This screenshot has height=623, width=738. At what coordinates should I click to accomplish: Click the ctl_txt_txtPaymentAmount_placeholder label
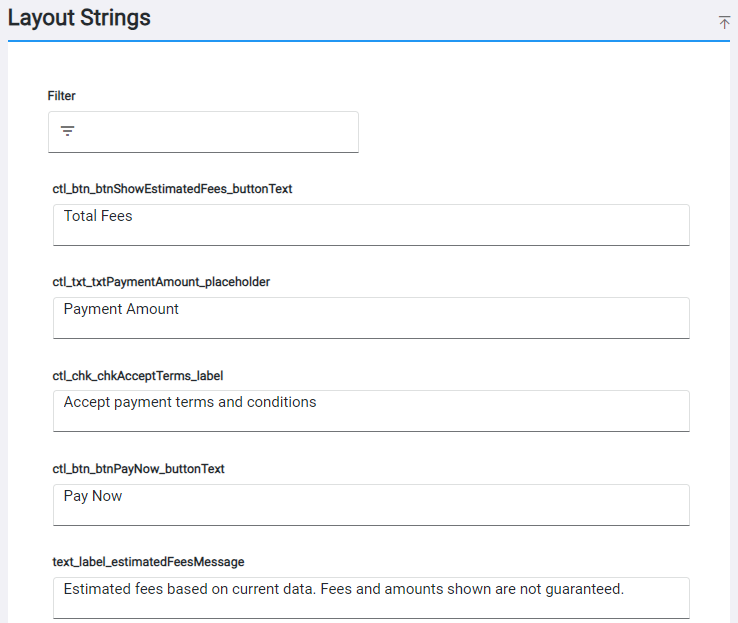point(161,282)
